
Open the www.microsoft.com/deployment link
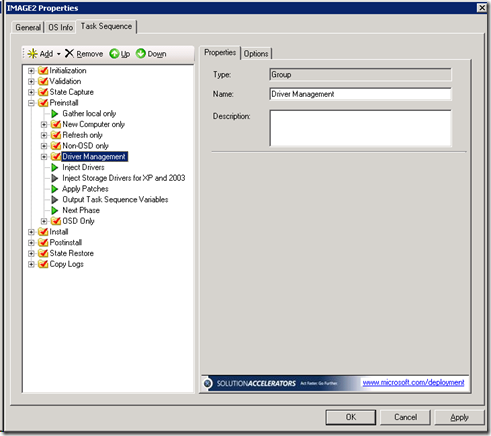[x=413, y=382]
